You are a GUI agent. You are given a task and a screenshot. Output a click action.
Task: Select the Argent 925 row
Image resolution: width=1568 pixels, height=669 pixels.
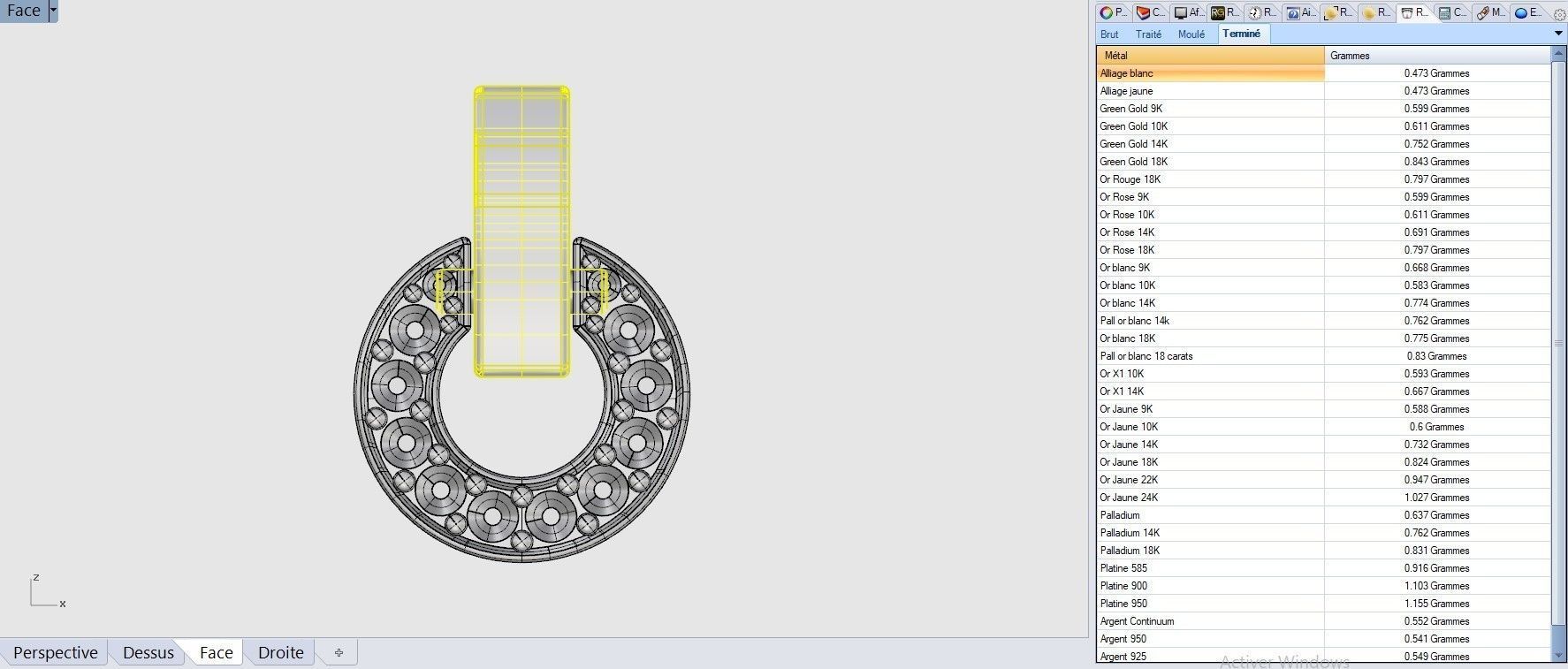[1323, 656]
